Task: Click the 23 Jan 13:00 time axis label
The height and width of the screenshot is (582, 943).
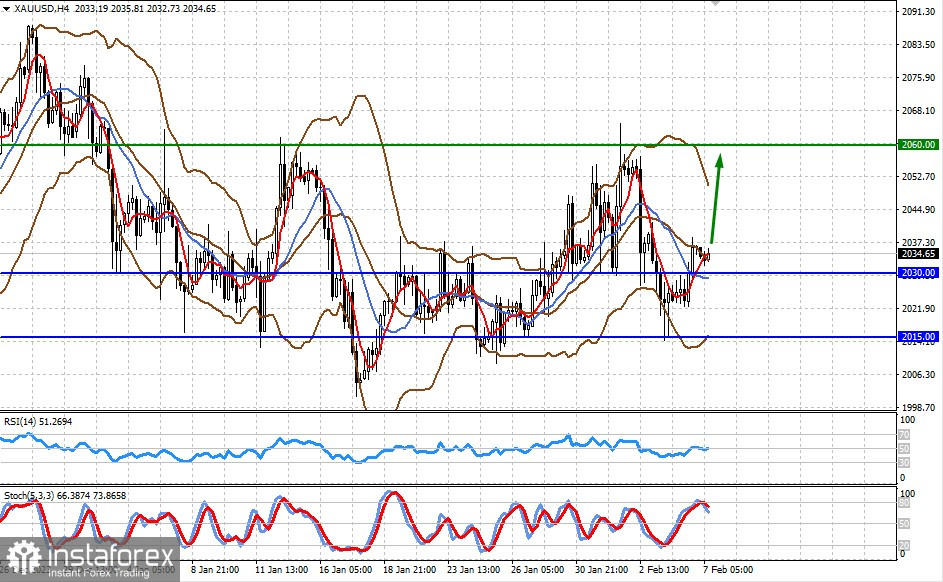Action: tap(474, 570)
